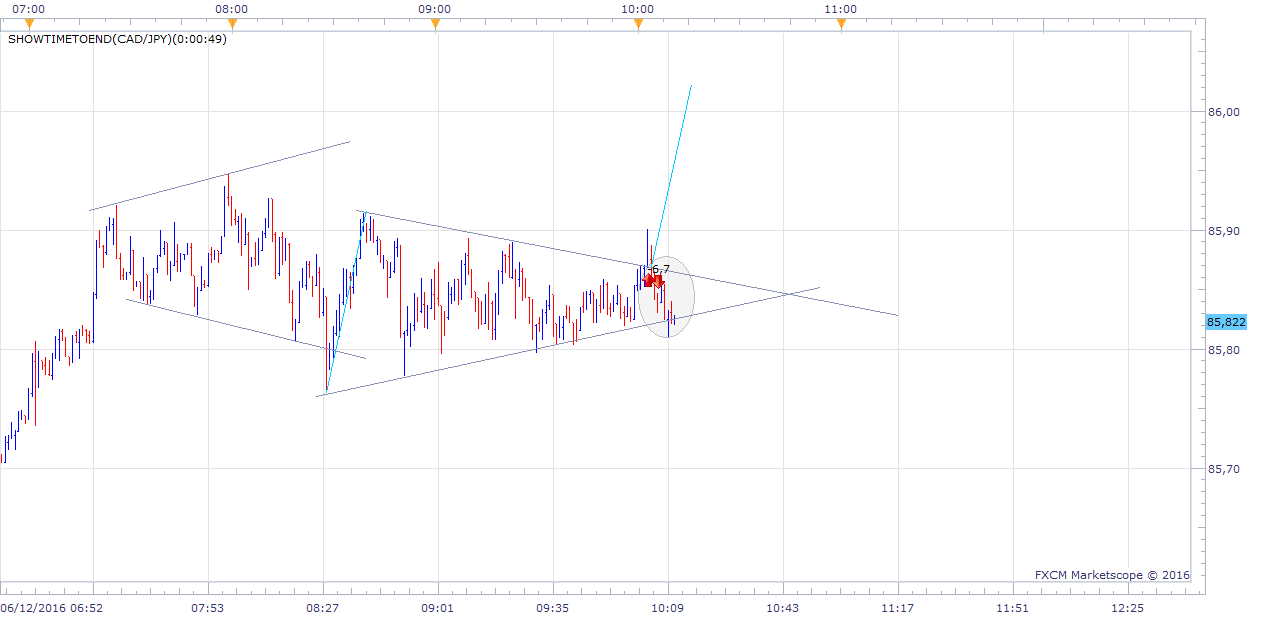1263x620 pixels.
Task: Click the current price label 85,822
Action: (x=1226, y=322)
